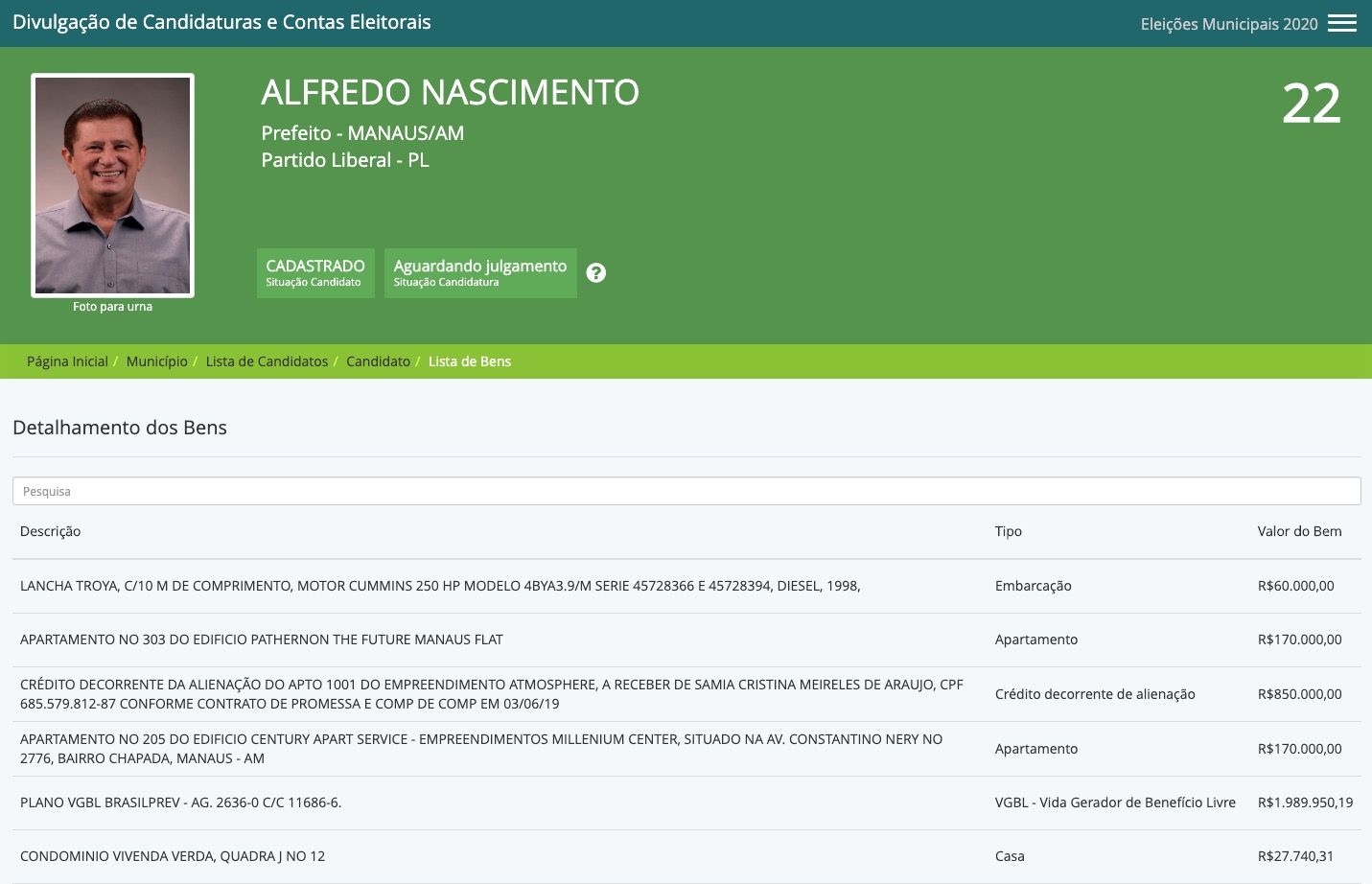1372x884 pixels.
Task: Click the help question mark icon
Action: pyautogui.click(x=596, y=272)
